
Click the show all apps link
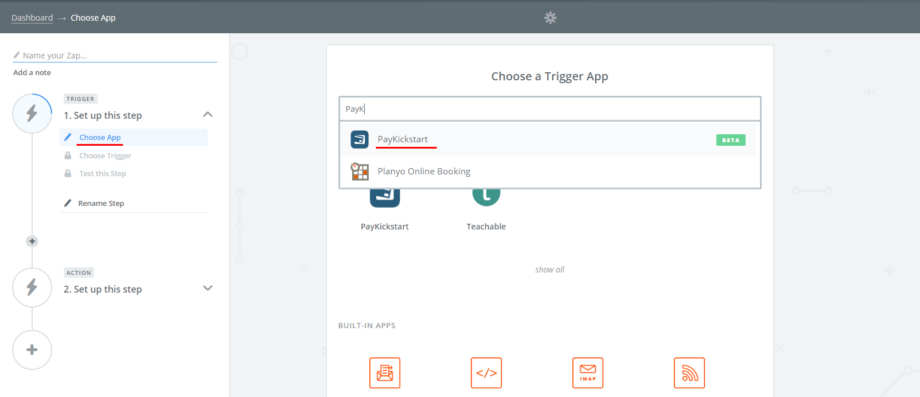click(x=550, y=270)
